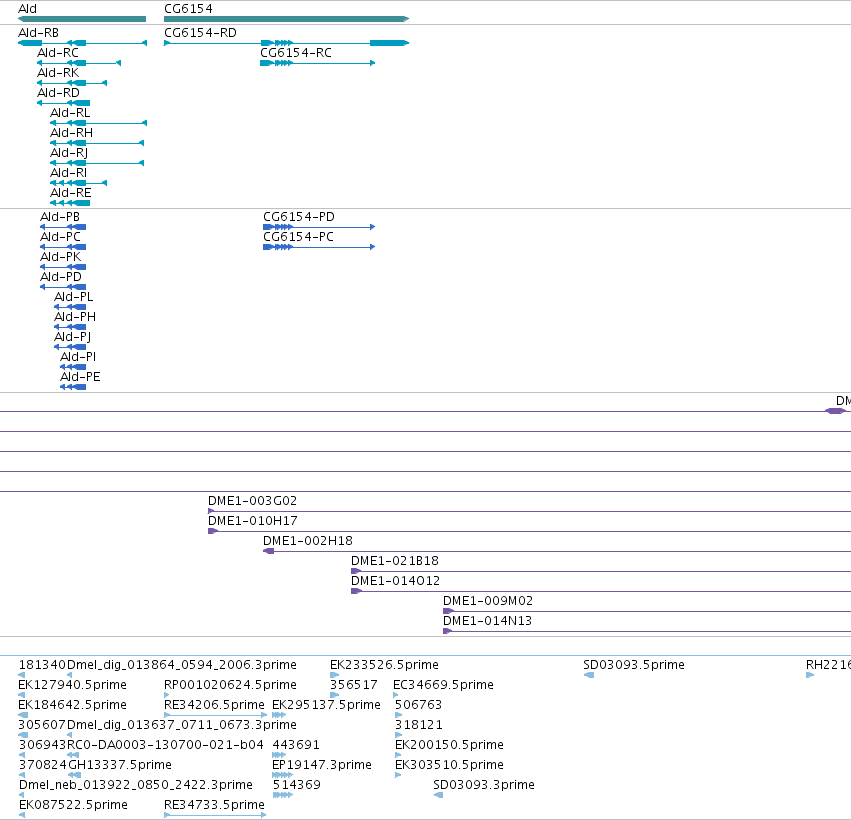This screenshot has height=820, width=851.
Task: Click the Ald-PK protein label
Action: pyautogui.click(x=60, y=257)
